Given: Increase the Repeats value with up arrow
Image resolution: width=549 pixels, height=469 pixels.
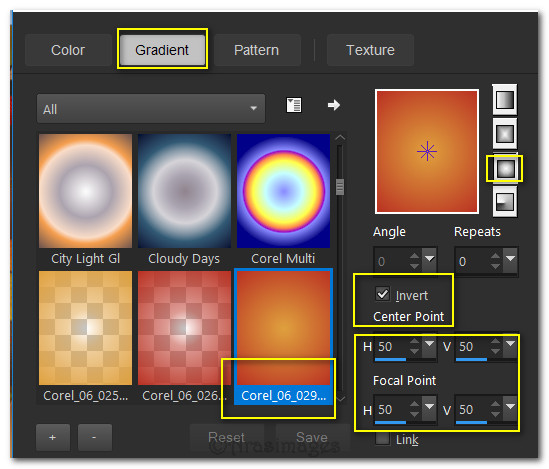Looking at the screenshot, I should tap(495, 256).
